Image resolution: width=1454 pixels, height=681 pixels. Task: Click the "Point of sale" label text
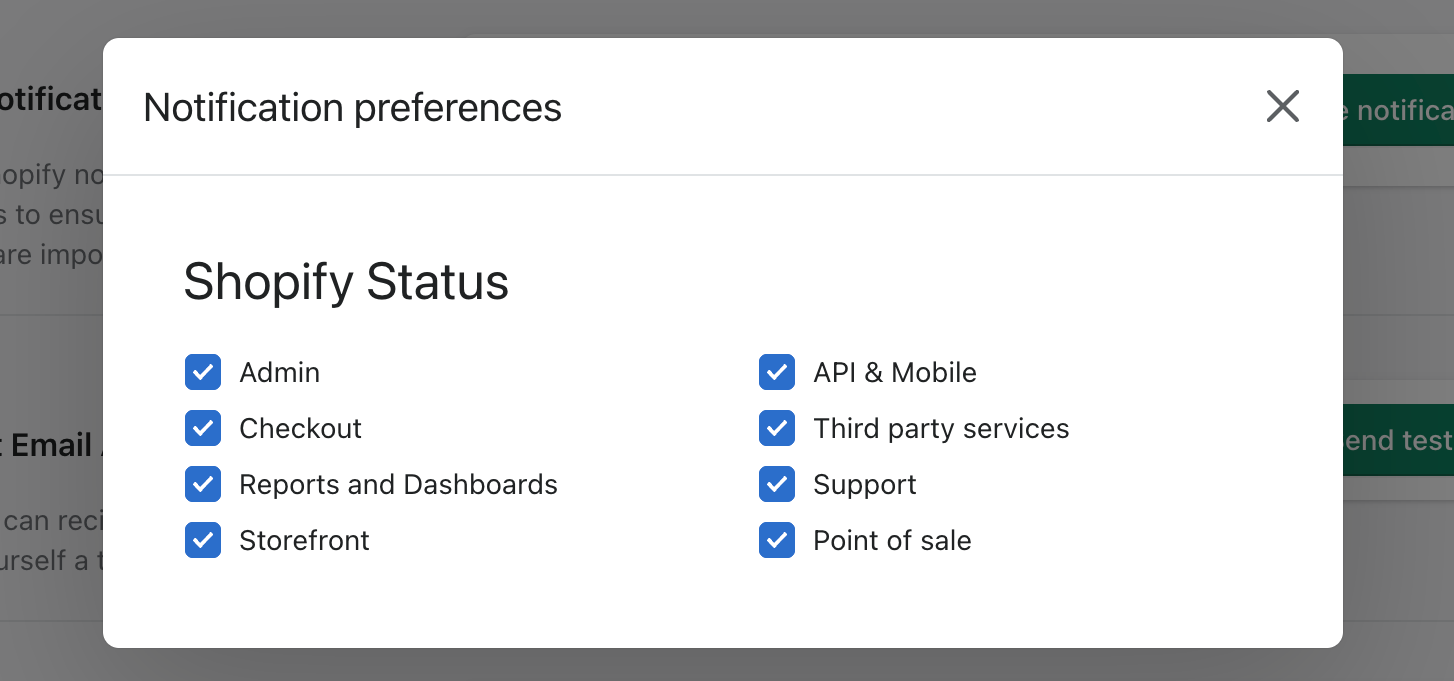[x=892, y=540]
